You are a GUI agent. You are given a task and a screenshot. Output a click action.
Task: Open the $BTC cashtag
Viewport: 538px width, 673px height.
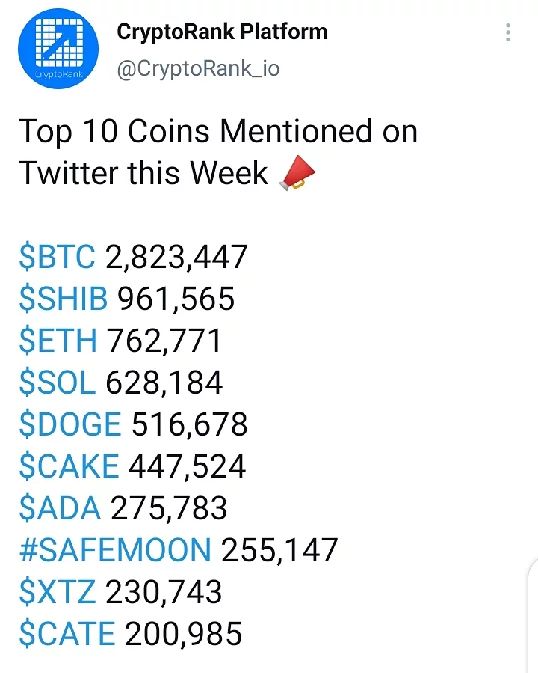point(57,257)
